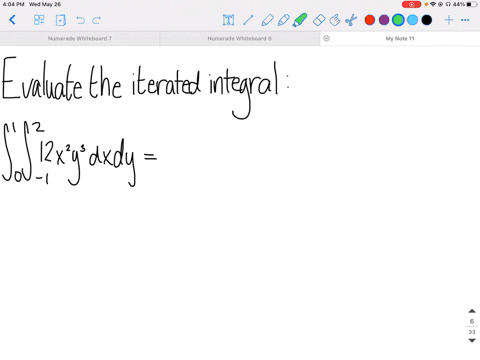The height and width of the screenshot is (360, 480).
Task: Select the pen tool
Action: [267, 20]
